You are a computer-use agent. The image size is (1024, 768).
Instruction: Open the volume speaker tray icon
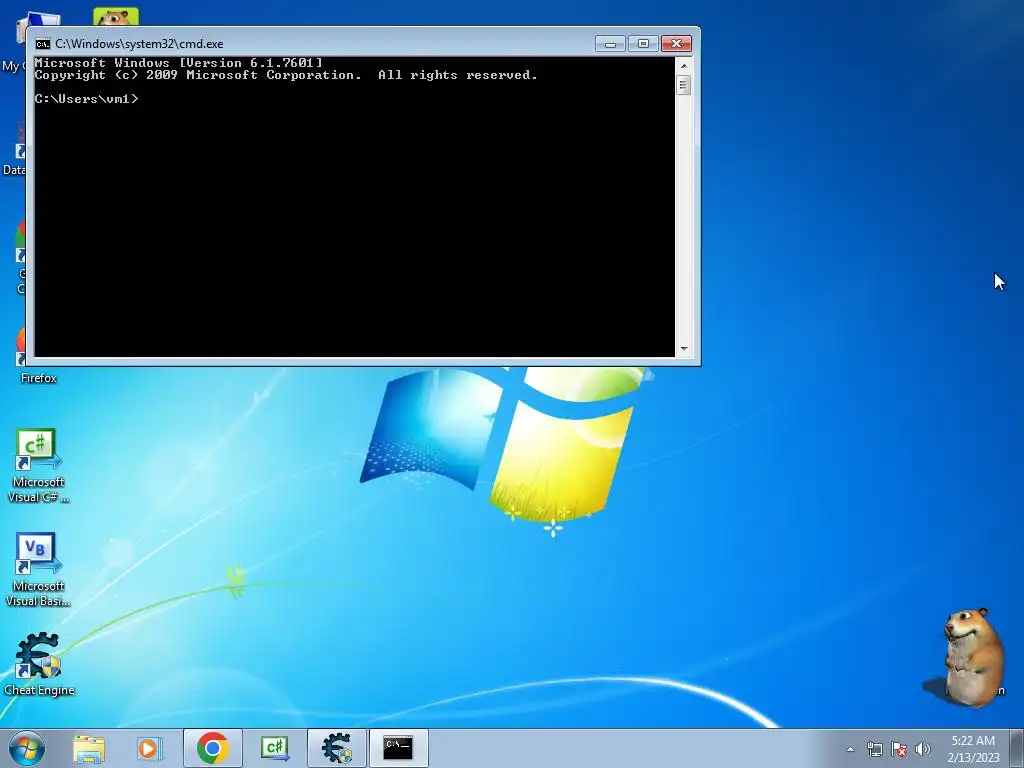pos(923,749)
